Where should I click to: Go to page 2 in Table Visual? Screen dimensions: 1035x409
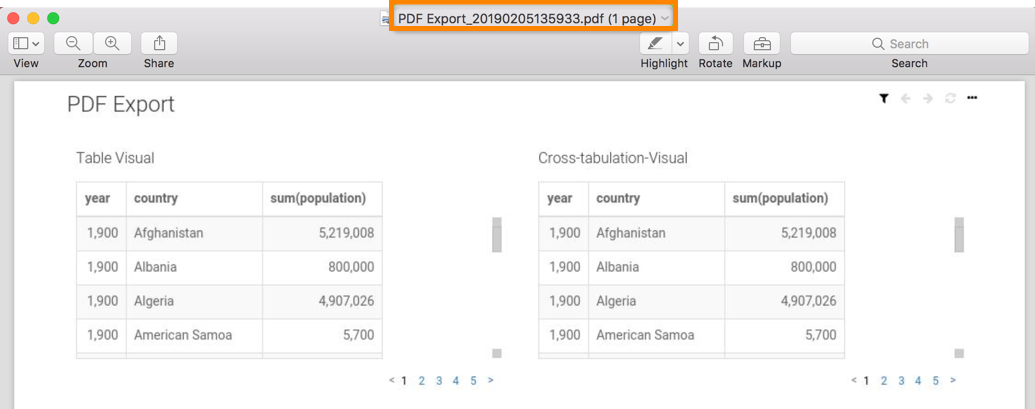point(422,381)
